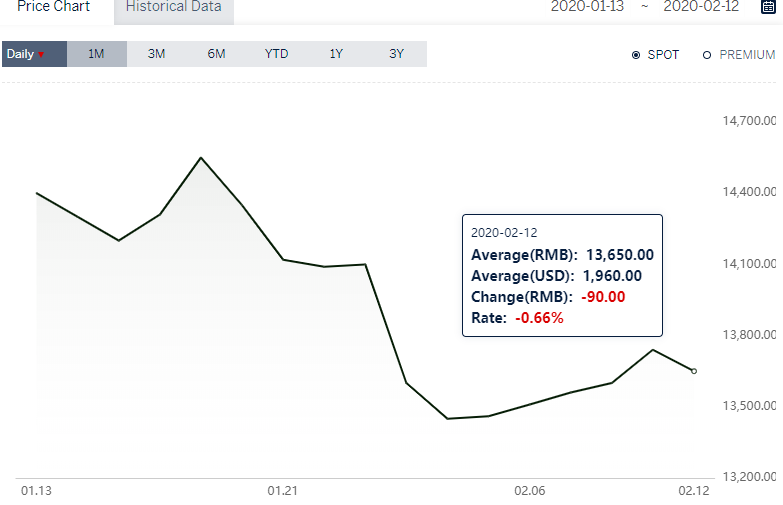Click the 02.06 x-axis date label
Screen dimensions: 783x505
coord(529,491)
